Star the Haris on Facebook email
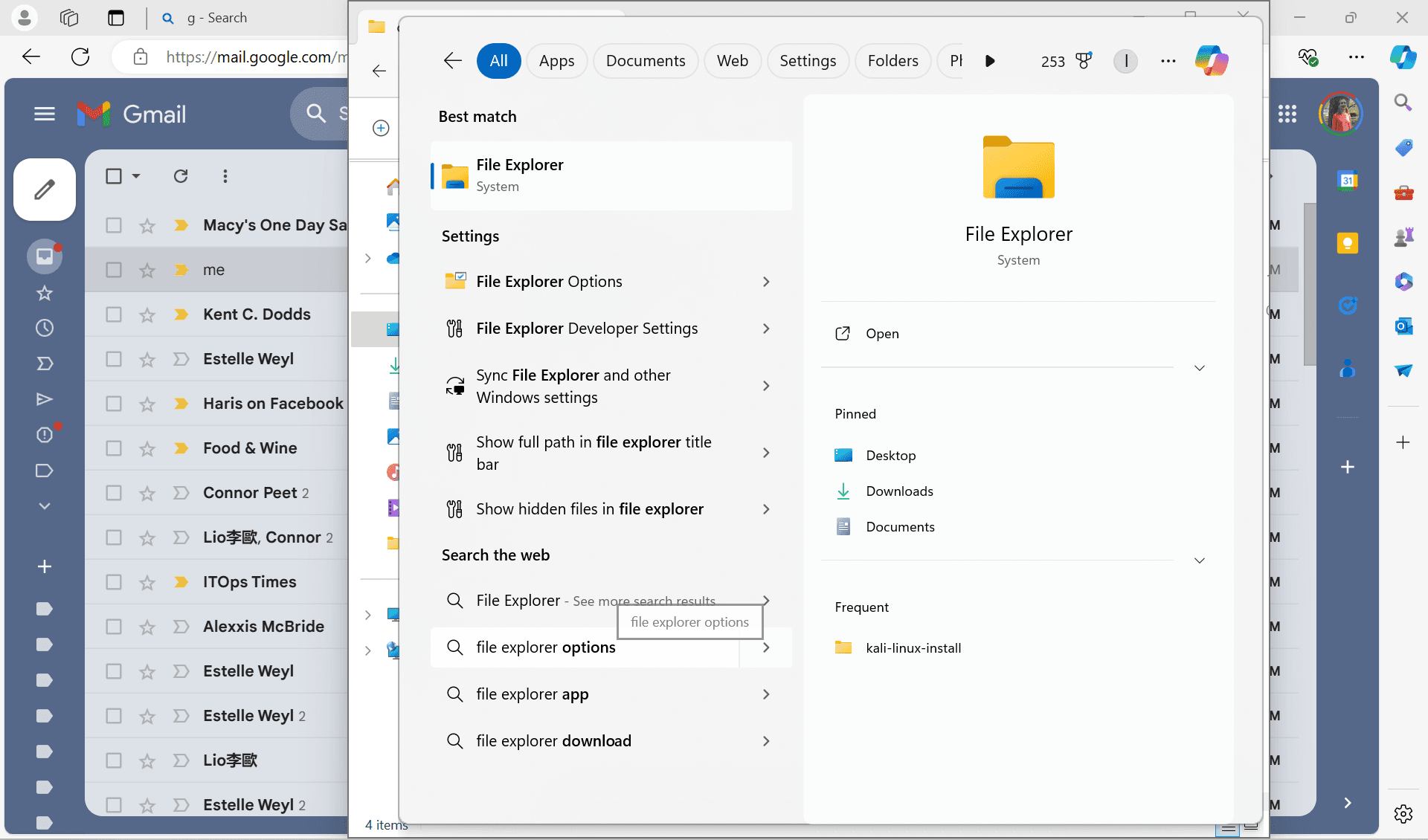Screen dimensions: 1428x840 (147, 404)
